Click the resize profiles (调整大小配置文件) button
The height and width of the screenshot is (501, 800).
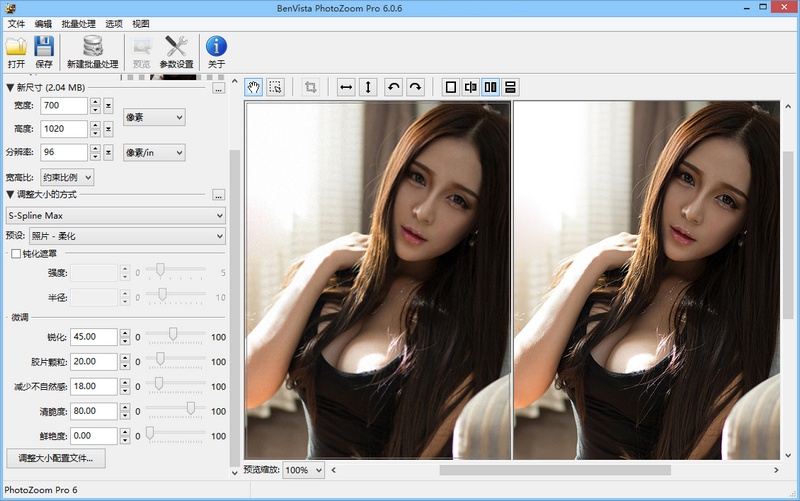(x=56, y=459)
